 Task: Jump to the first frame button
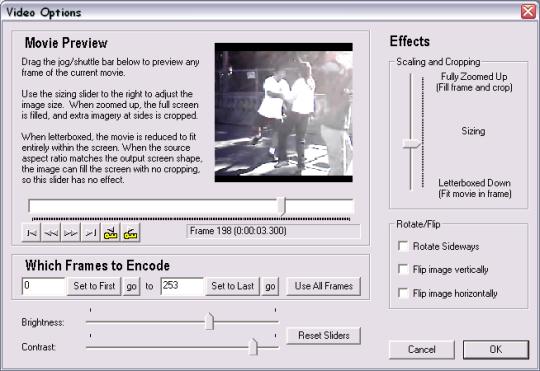pyautogui.click(x=31, y=233)
